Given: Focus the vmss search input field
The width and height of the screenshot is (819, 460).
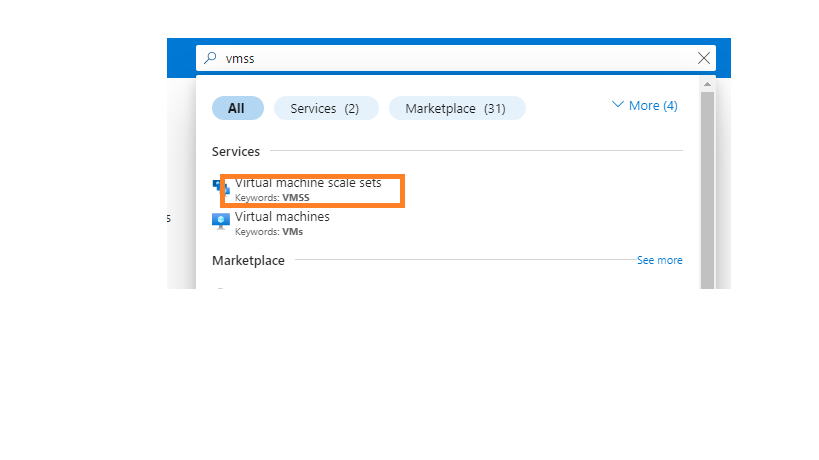Looking at the screenshot, I should tap(454, 58).
